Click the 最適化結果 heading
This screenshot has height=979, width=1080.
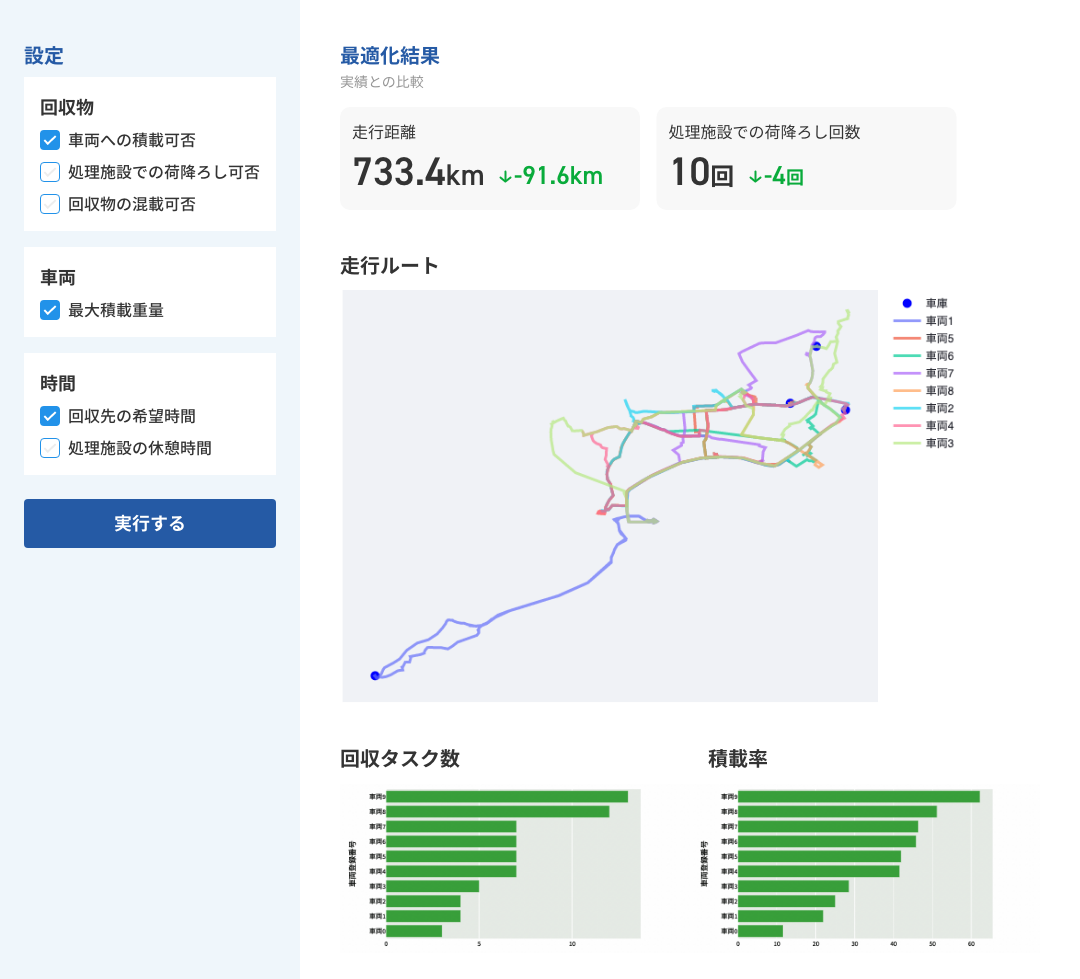(390, 56)
